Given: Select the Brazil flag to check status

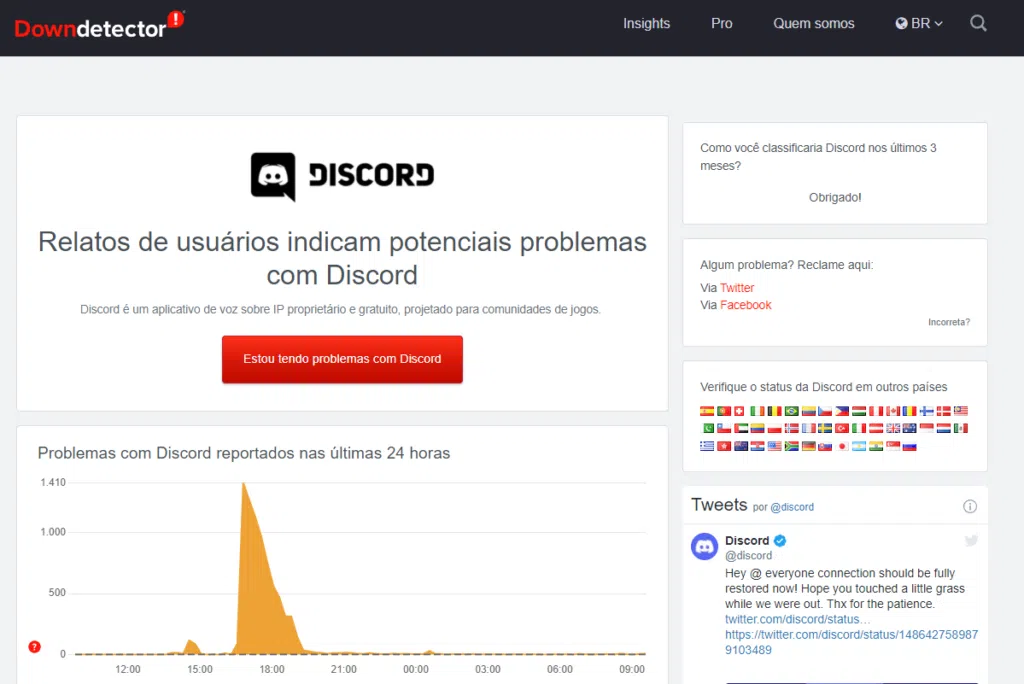Looking at the screenshot, I should [790, 410].
